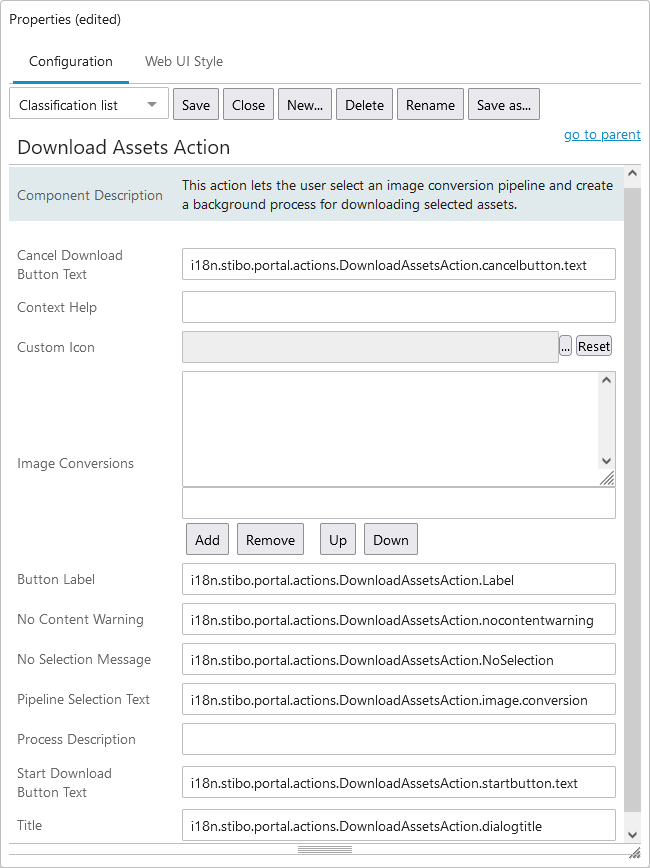Open Custom Icon browse ellipsis button

[x=565, y=346]
